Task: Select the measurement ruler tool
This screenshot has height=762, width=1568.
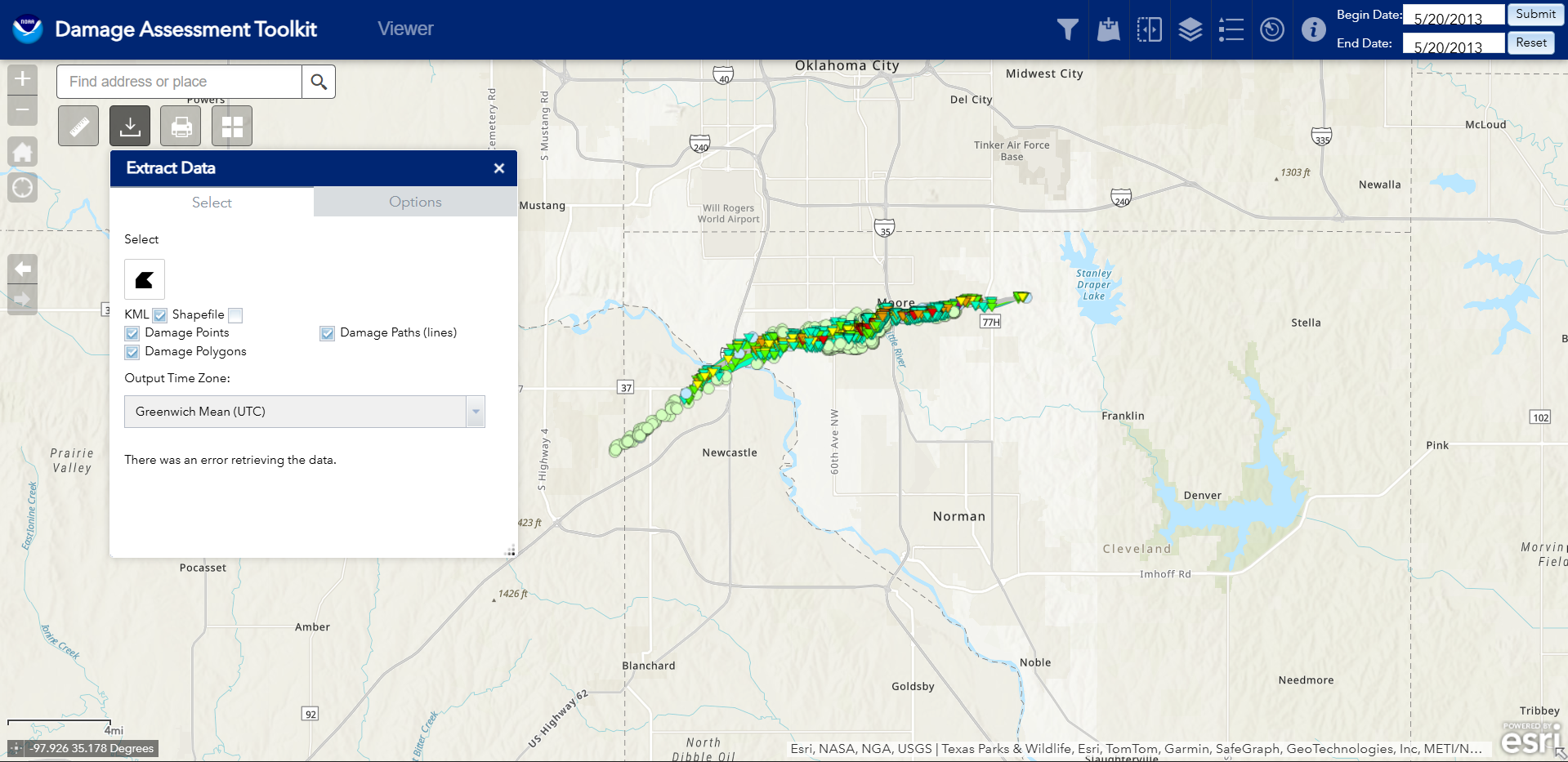Action: [78, 127]
